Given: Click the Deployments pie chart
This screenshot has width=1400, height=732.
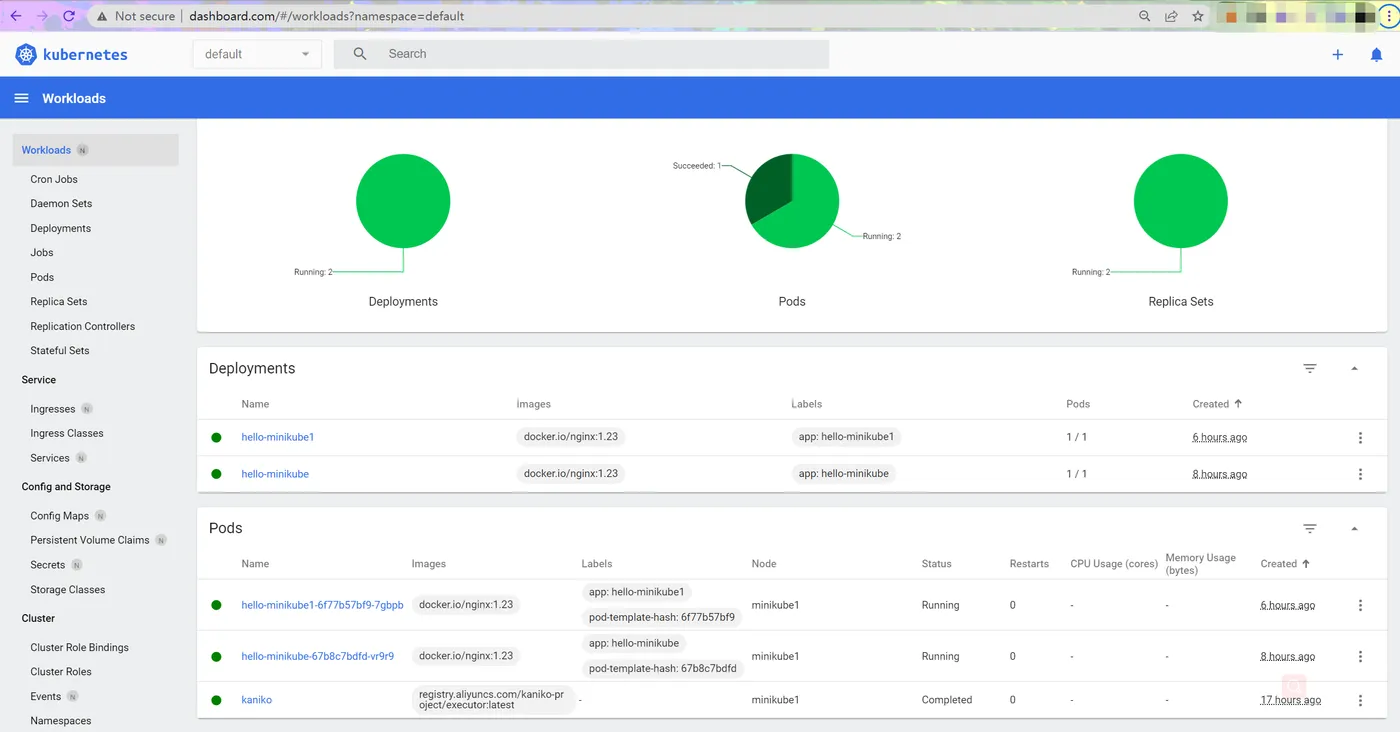Looking at the screenshot, I should 403,201.
